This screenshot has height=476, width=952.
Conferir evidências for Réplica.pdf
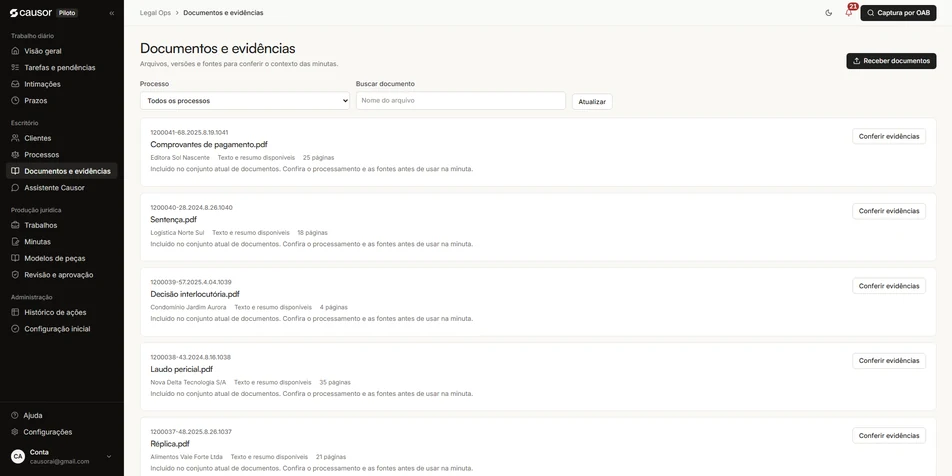click(x=889, y=435)
